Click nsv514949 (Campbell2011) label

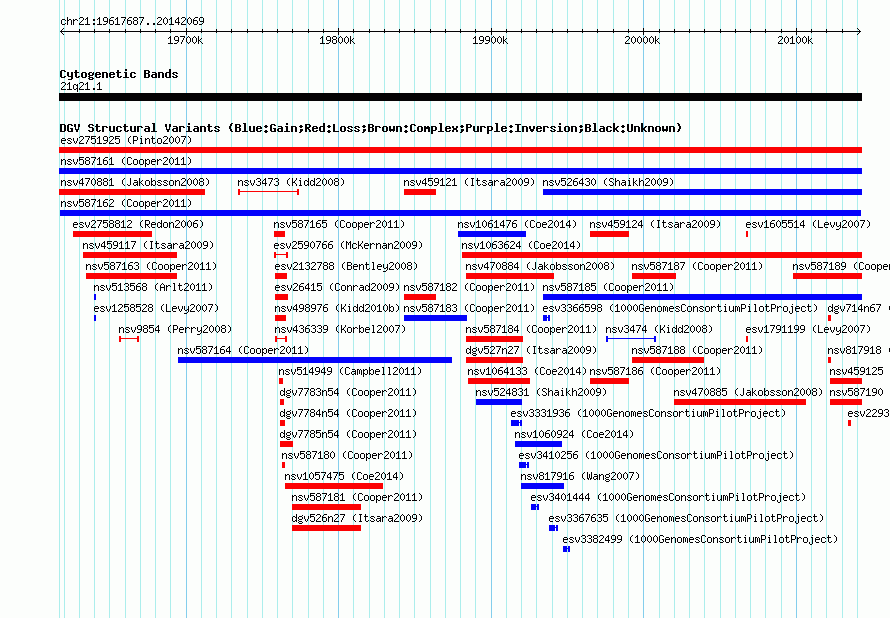pyautogui.click(x=350, y=371)
